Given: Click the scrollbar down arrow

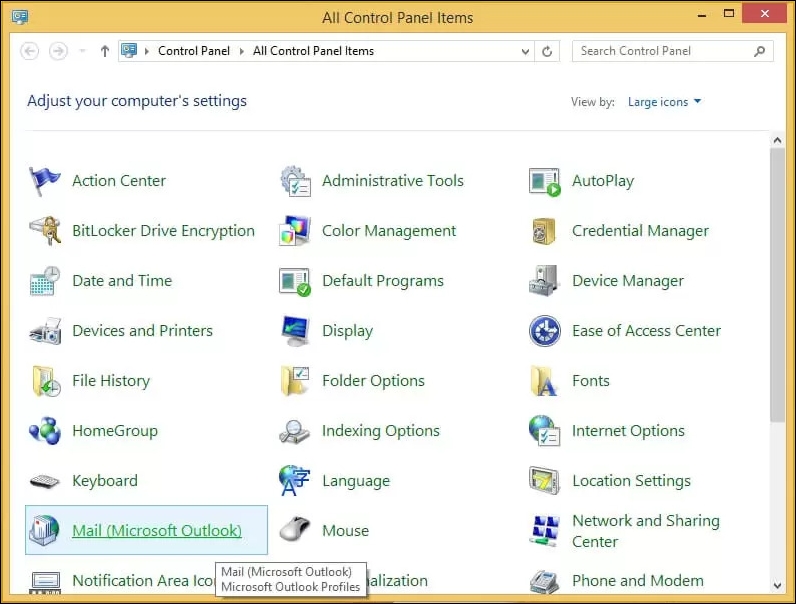Looking at the screenshot, I should click(x=777, y=585).
